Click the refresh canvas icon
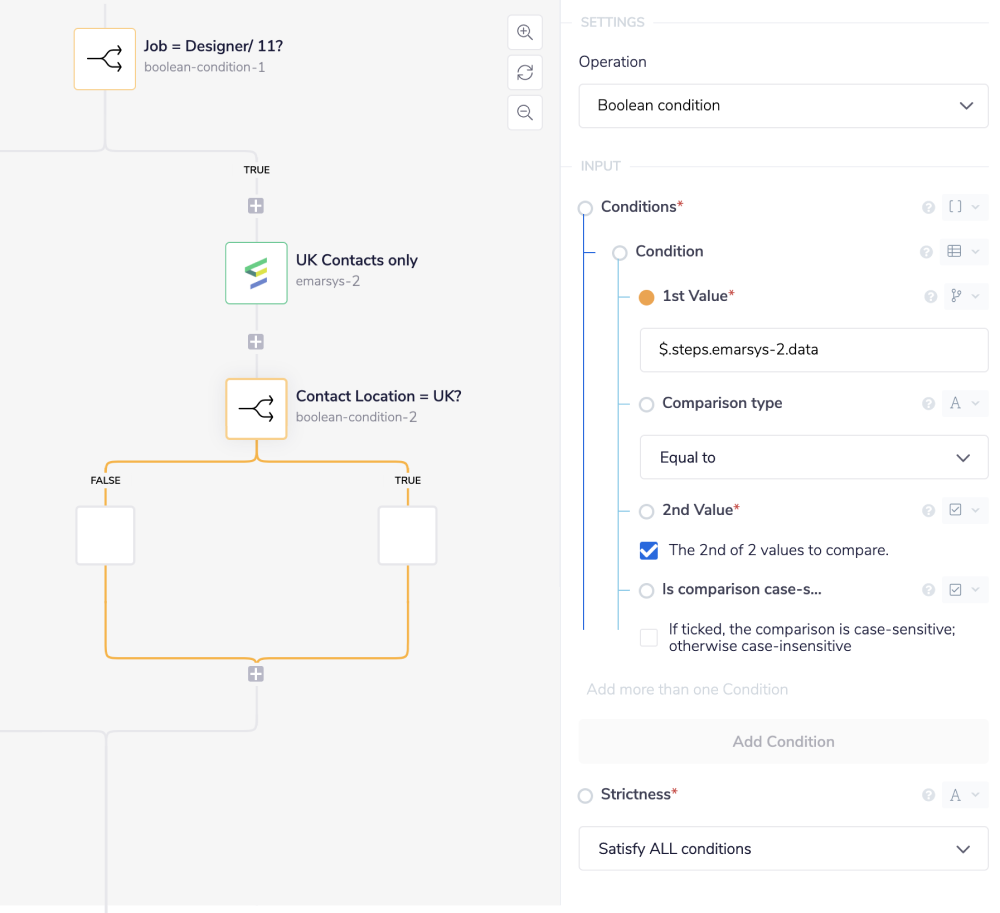Screen dimensions: 1000x913 [525, 72]
